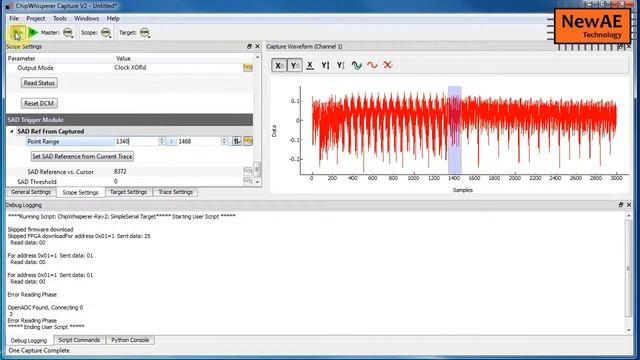This screenshot has width=640, height=360.
Task: Click the SAD Threshold value 0
Action: [116, 181]
